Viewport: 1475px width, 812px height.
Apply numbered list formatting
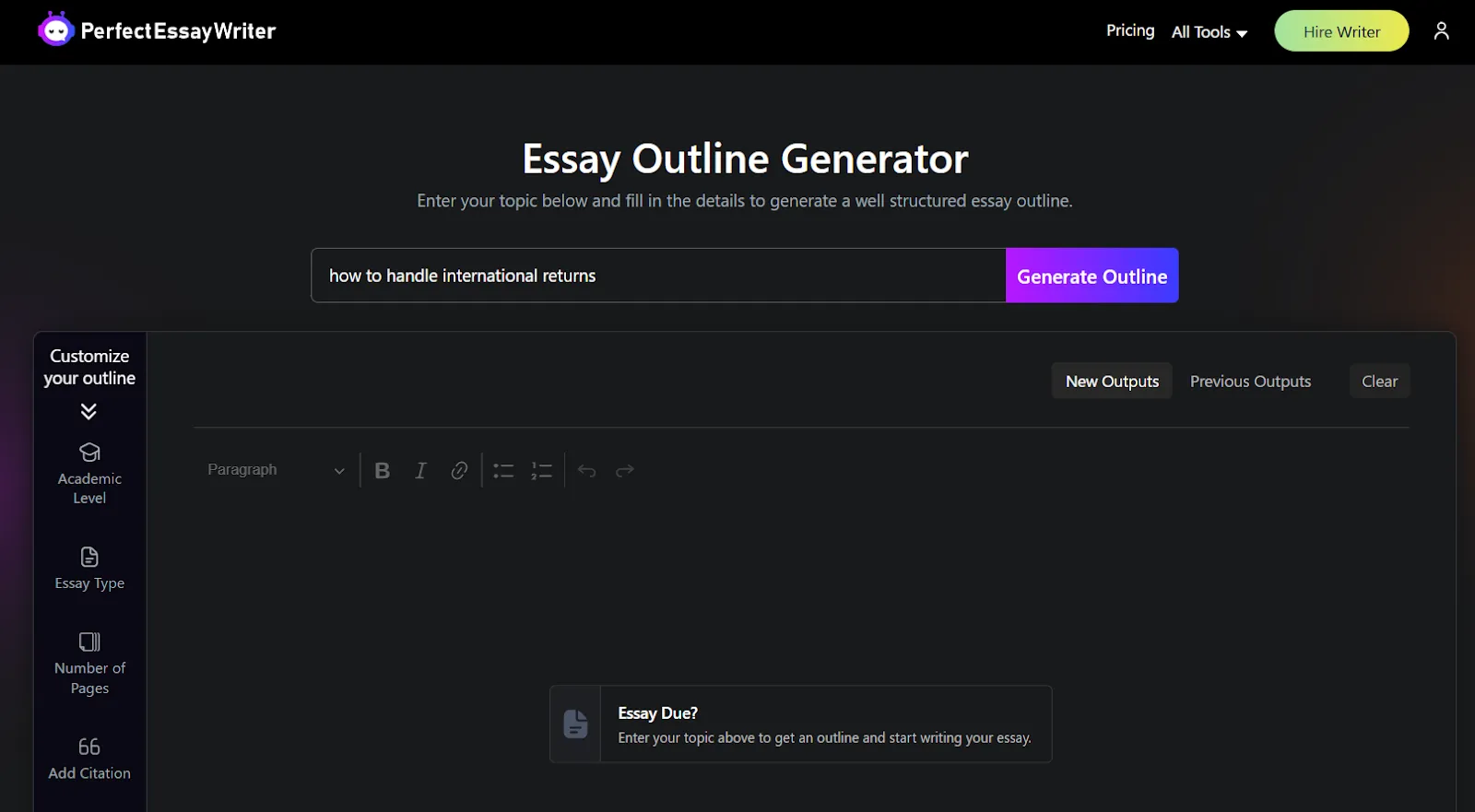pos(541,471)
